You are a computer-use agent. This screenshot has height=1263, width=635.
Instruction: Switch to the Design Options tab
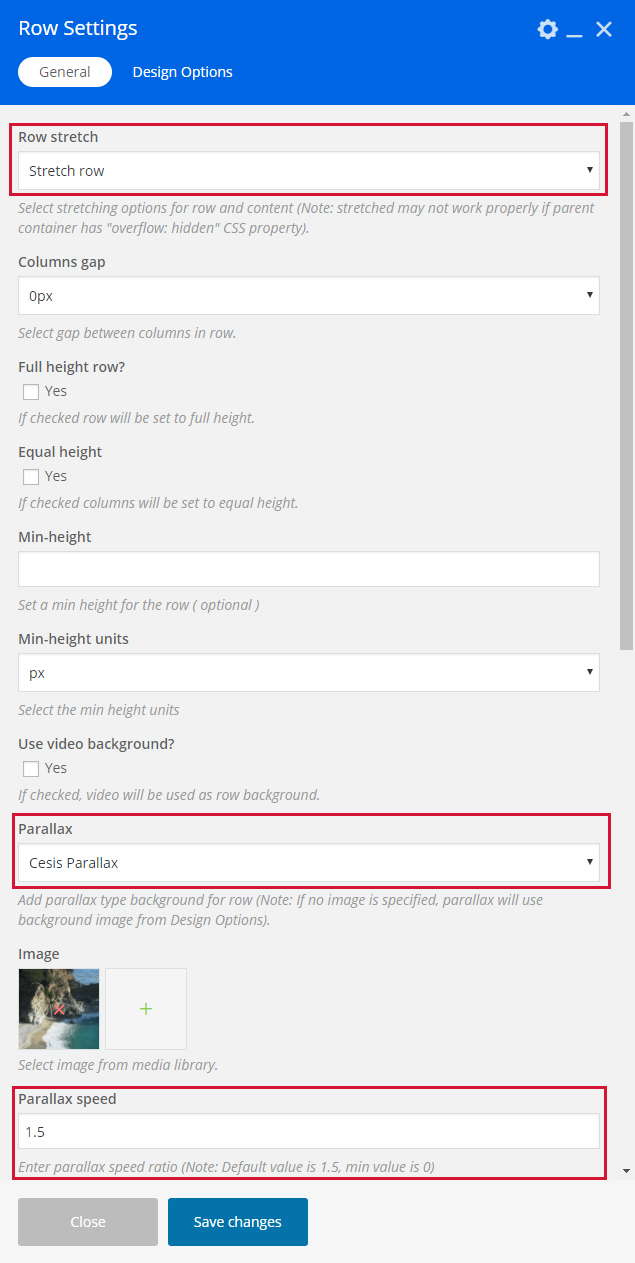coord(182,72)
